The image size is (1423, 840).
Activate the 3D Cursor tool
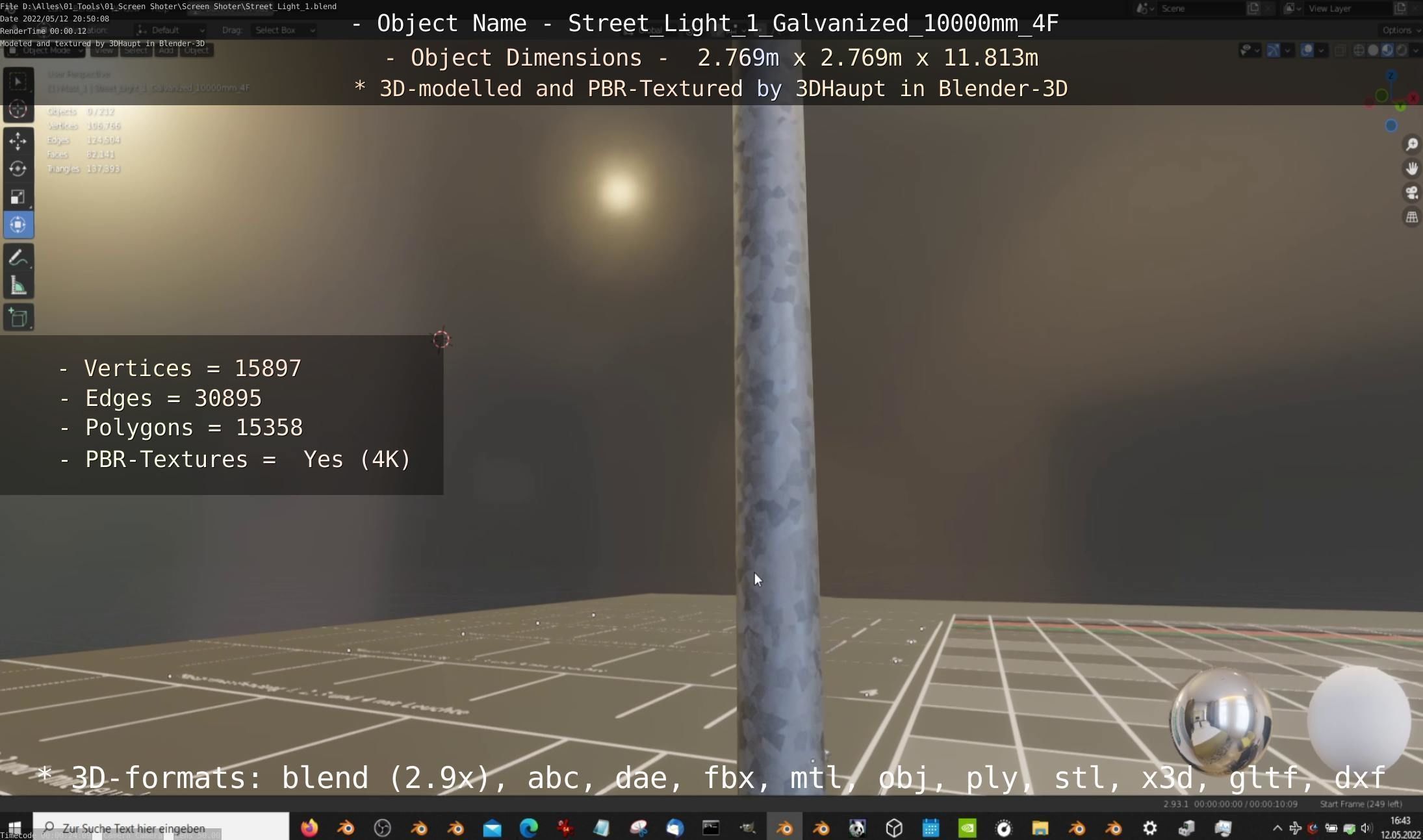tap(18, 109)
